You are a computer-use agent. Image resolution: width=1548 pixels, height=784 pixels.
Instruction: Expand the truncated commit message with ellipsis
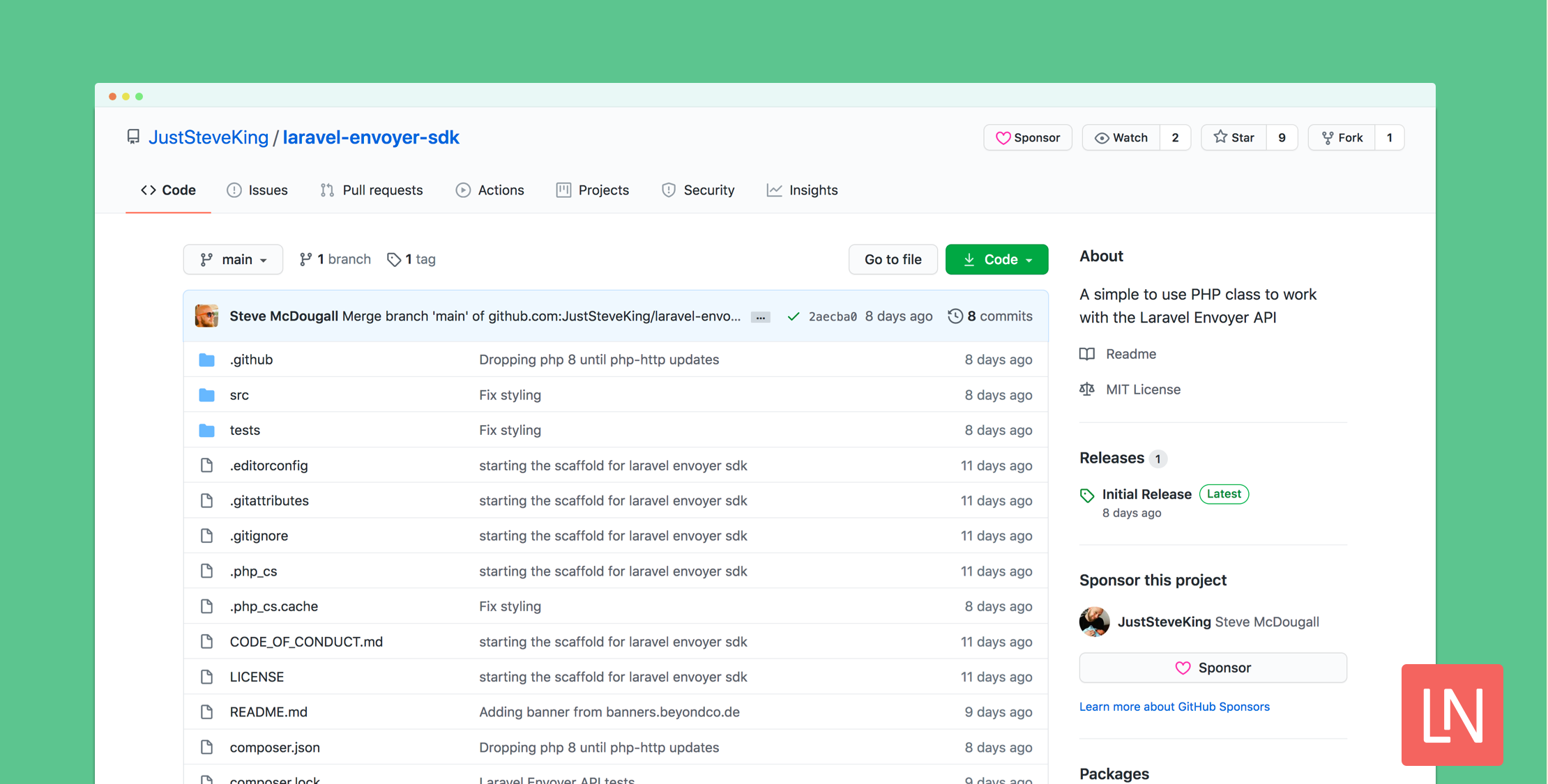tap(760, 316)
